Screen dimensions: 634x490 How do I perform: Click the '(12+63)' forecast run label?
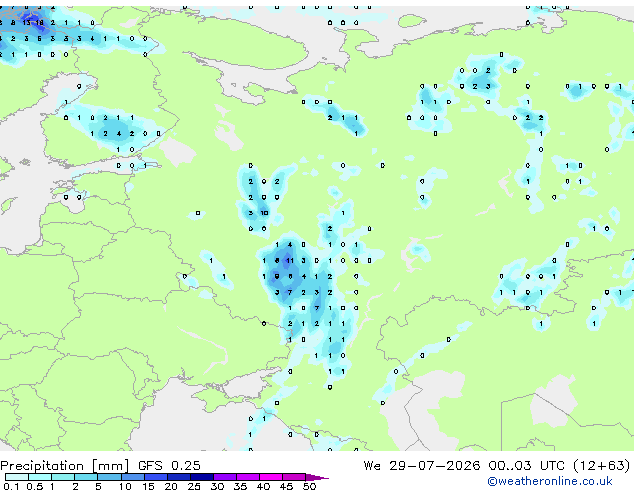pos(602,466)
